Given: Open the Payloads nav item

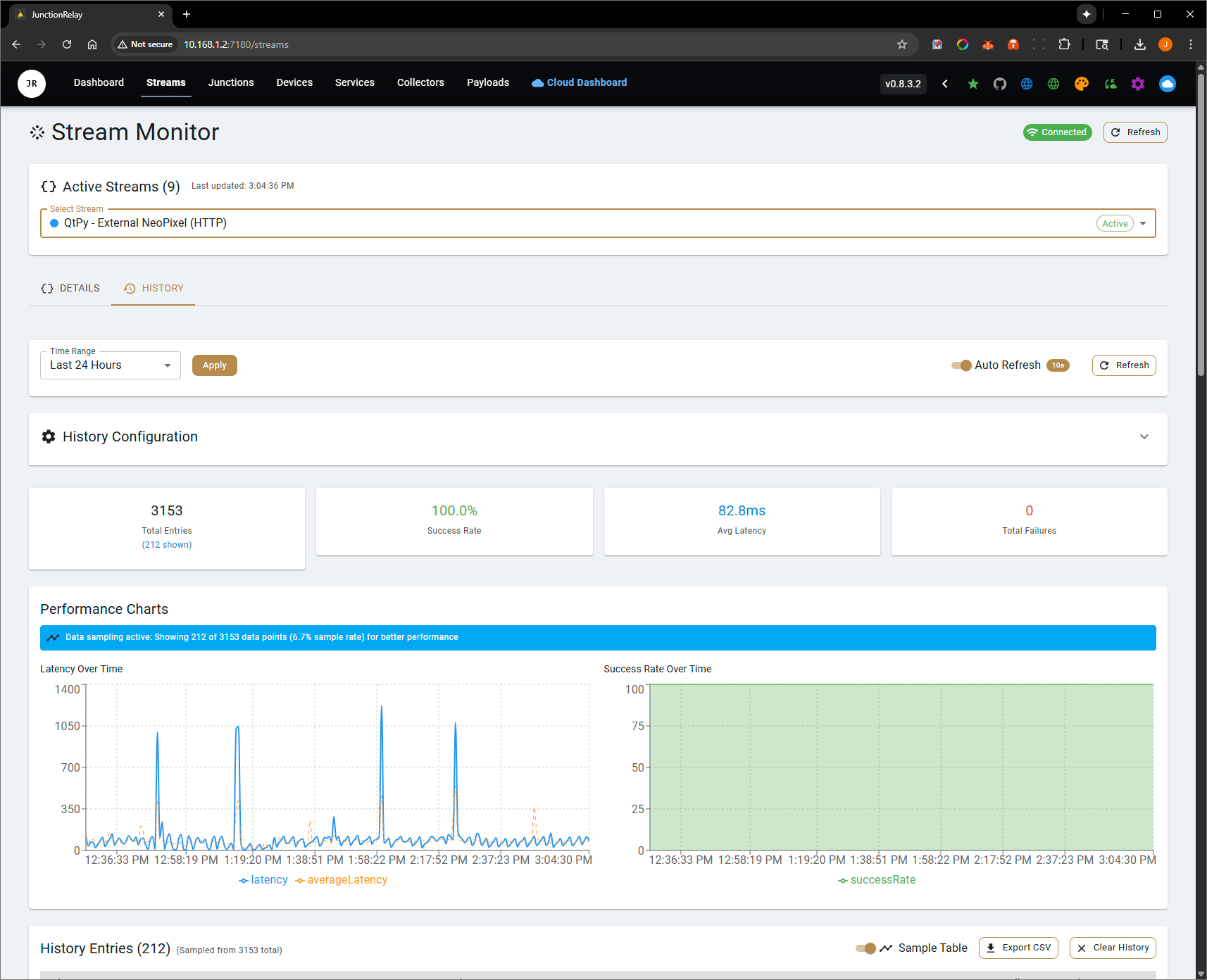Looking at the screenshot, I should click(488, 82).
